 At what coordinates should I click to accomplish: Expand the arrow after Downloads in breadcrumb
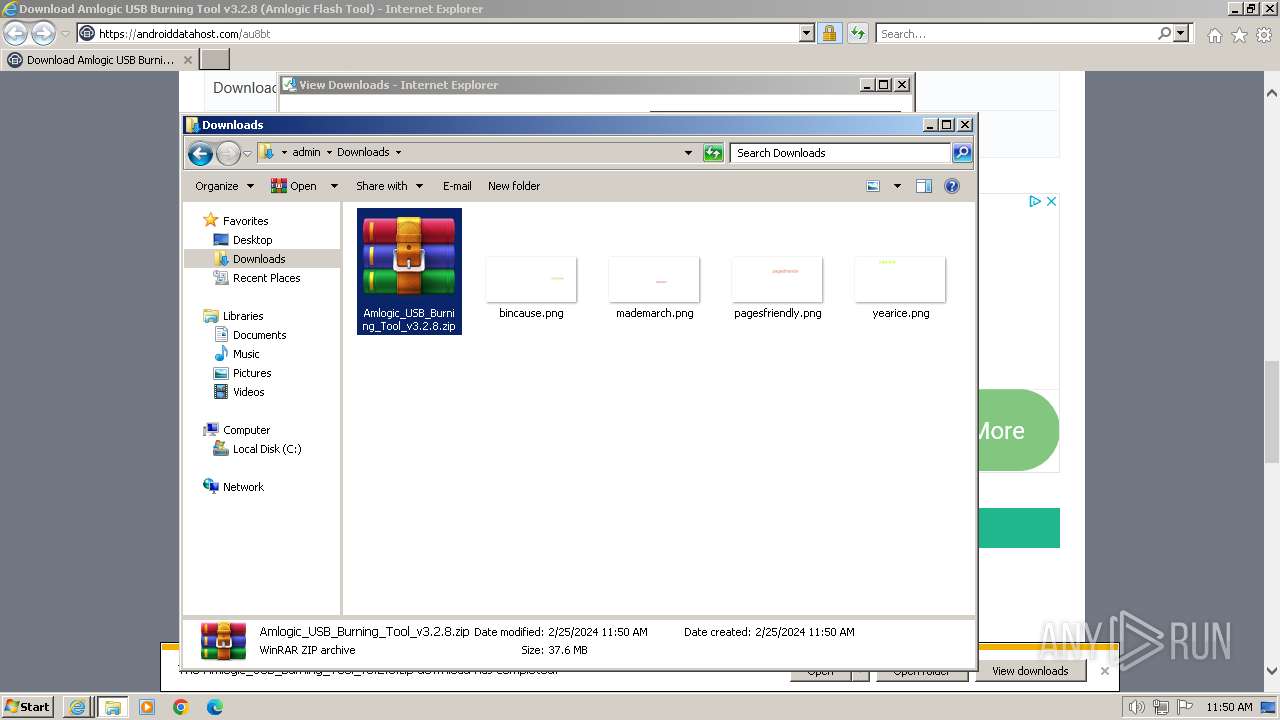398,152
